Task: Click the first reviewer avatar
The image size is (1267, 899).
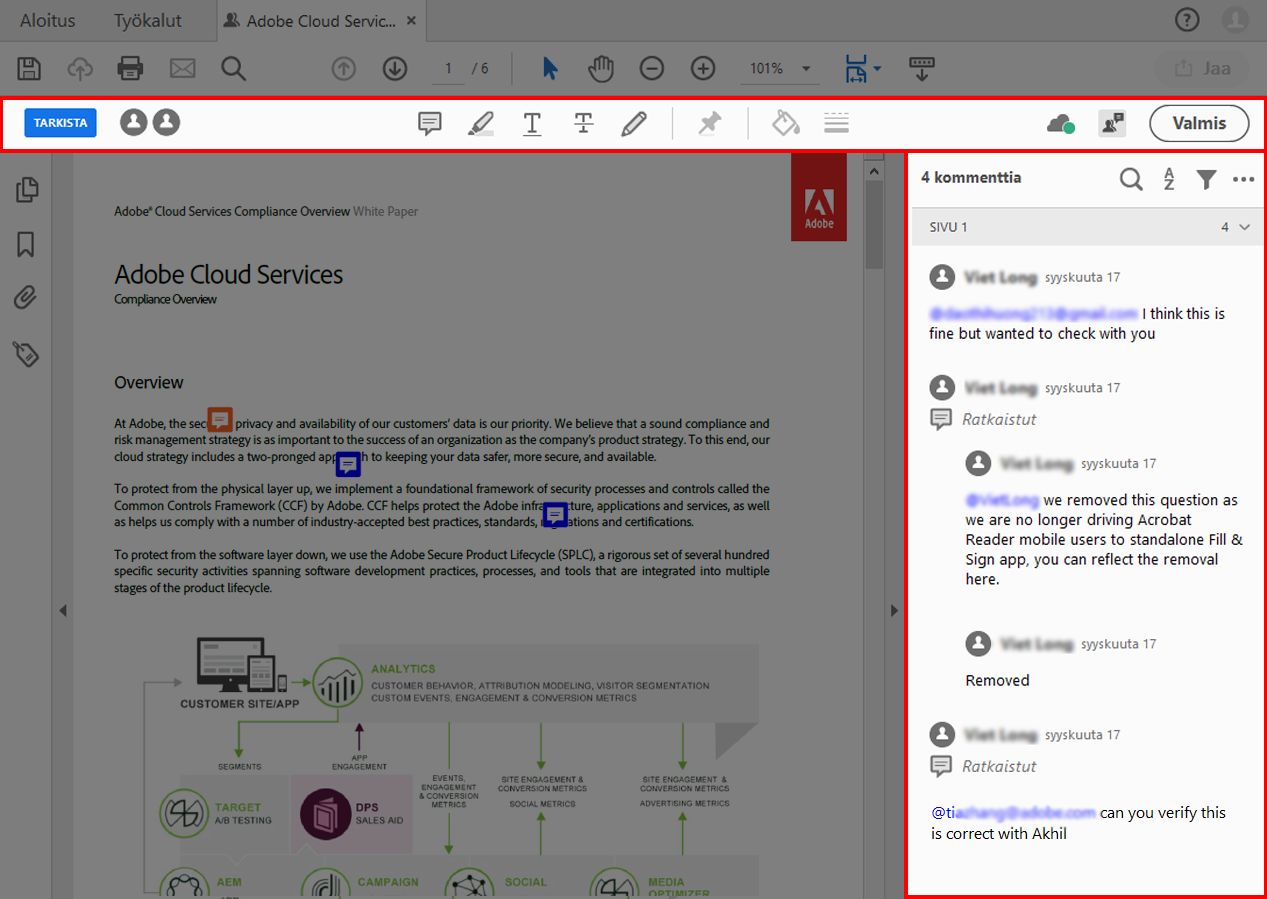Action: [x=133, y=122]
